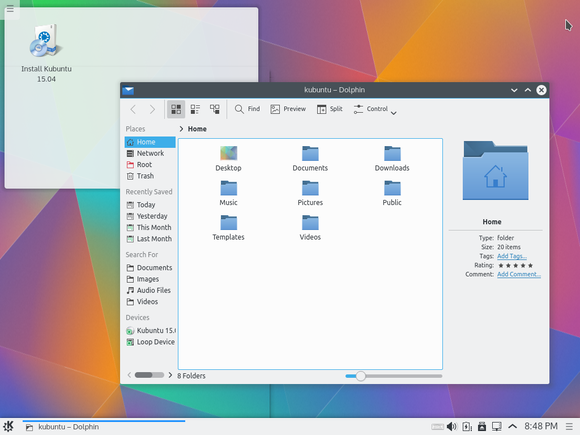Open the Control menu dropdown
Image resolution: width=580 pixels, height=435 pixels.
pos(375,109)
